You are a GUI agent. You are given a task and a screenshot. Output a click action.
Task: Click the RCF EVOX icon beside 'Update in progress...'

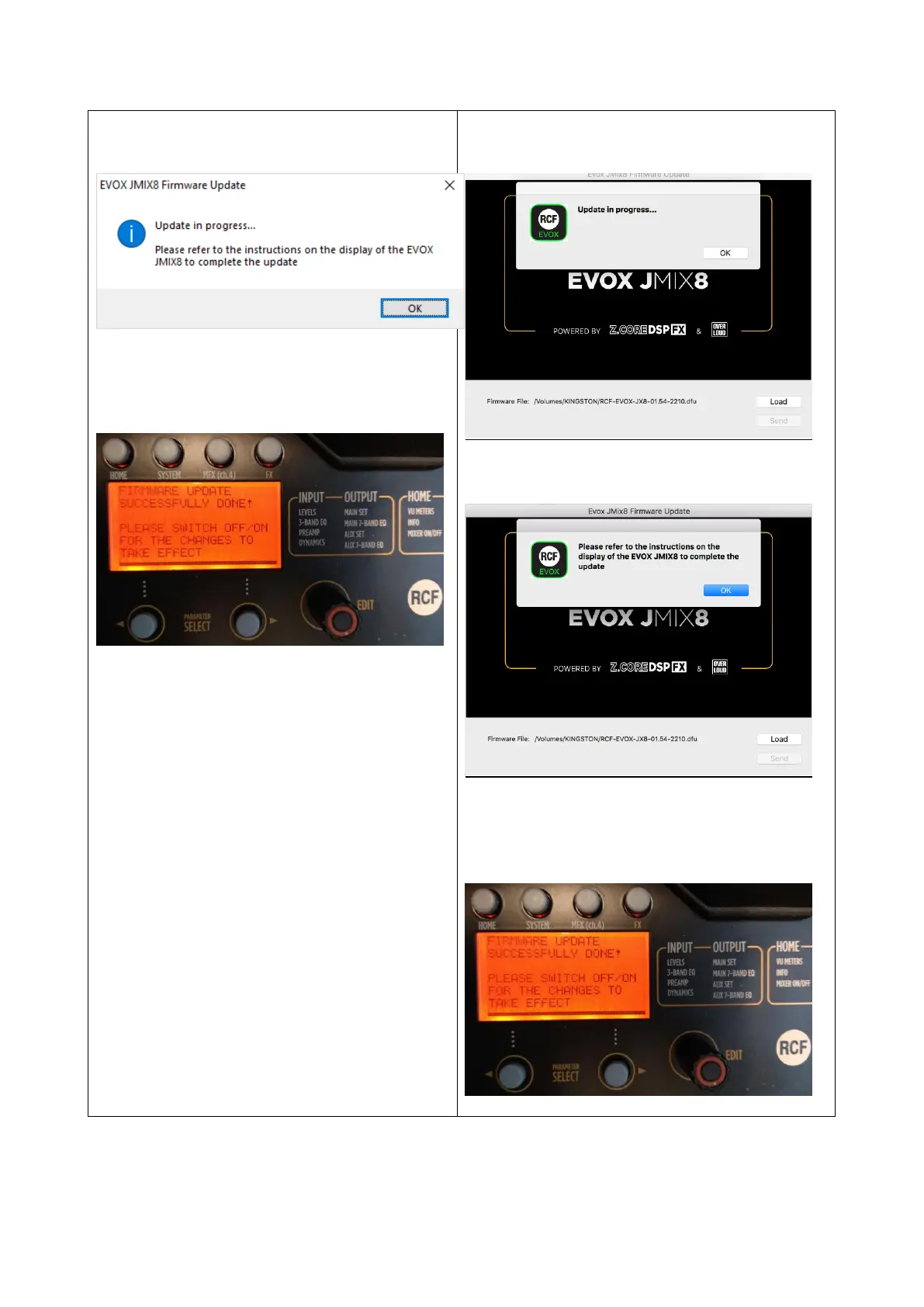pyautogui.click(x=549, y=223)
